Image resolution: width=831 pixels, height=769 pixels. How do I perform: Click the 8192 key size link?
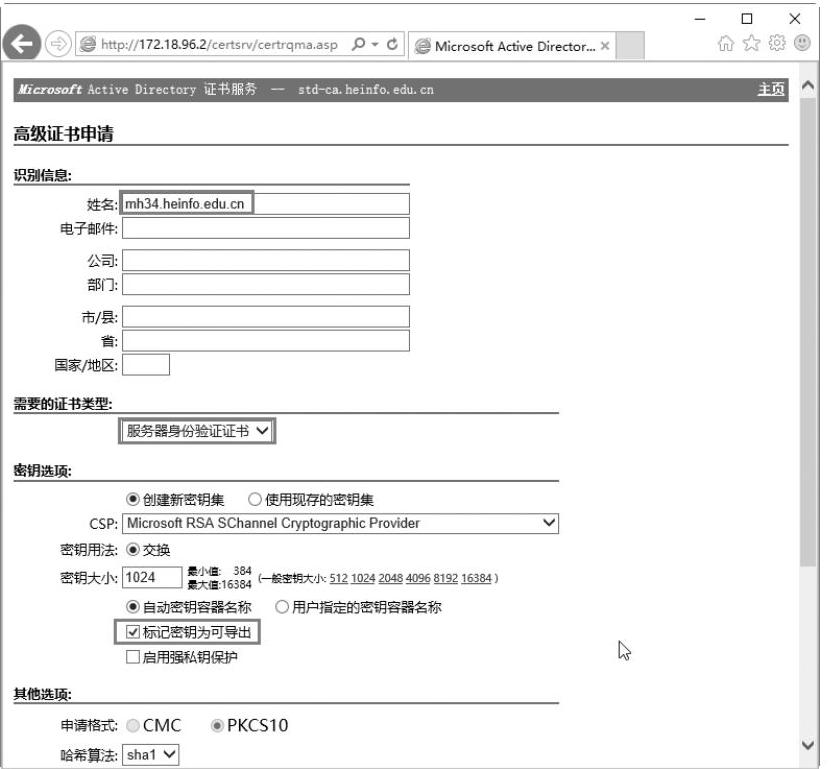[x=446, y=578]
